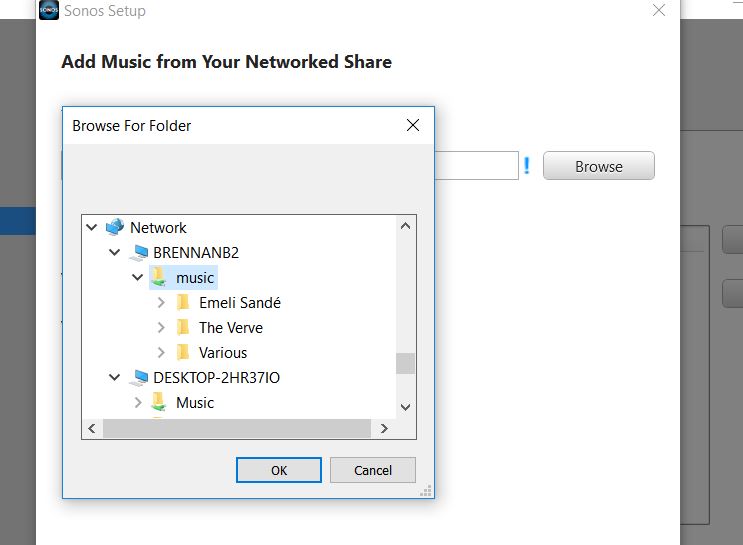Expand The Verve folder
This screenshot has width=743, height=545.
click(161, 327)
